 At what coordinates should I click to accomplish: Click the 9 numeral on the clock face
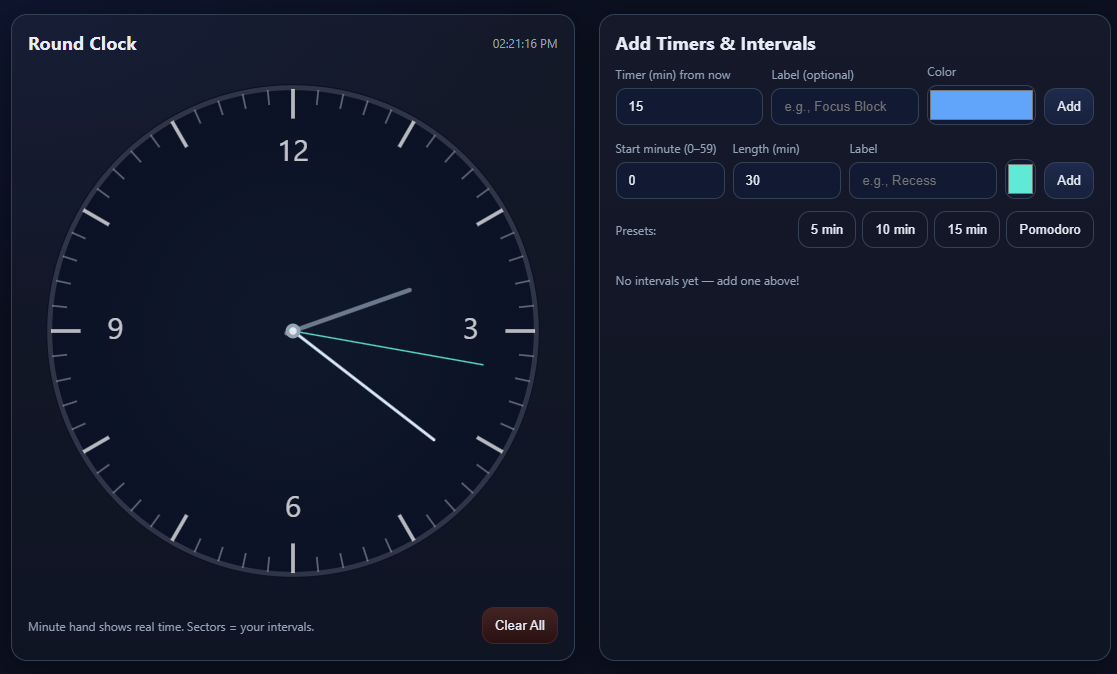pos(115,329)
